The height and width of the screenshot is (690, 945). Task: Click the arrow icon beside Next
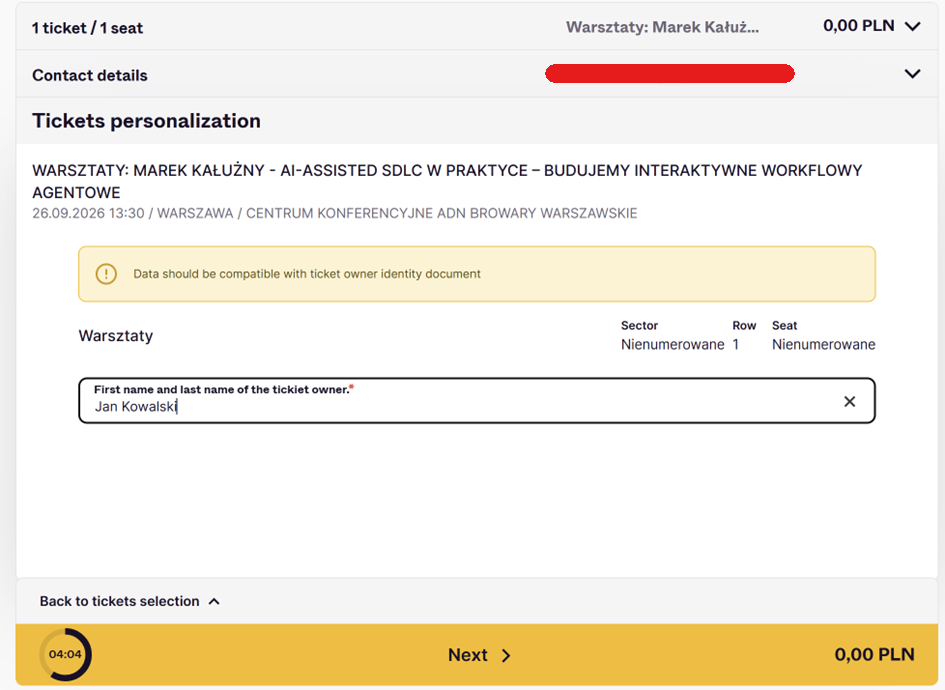tap(506, 656)
